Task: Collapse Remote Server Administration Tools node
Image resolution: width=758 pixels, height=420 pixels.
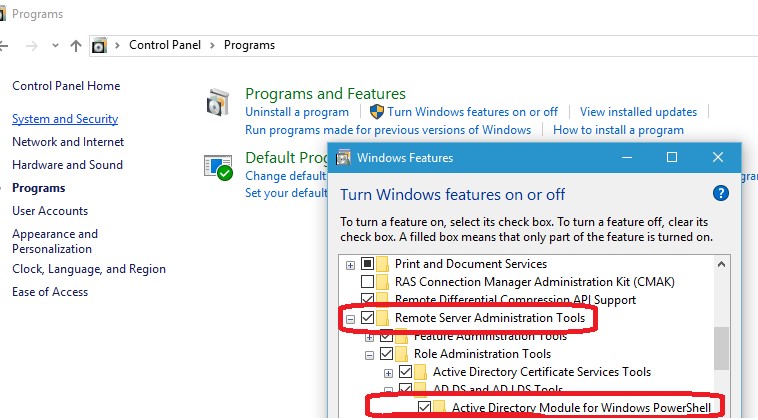Action: (350, 319)
